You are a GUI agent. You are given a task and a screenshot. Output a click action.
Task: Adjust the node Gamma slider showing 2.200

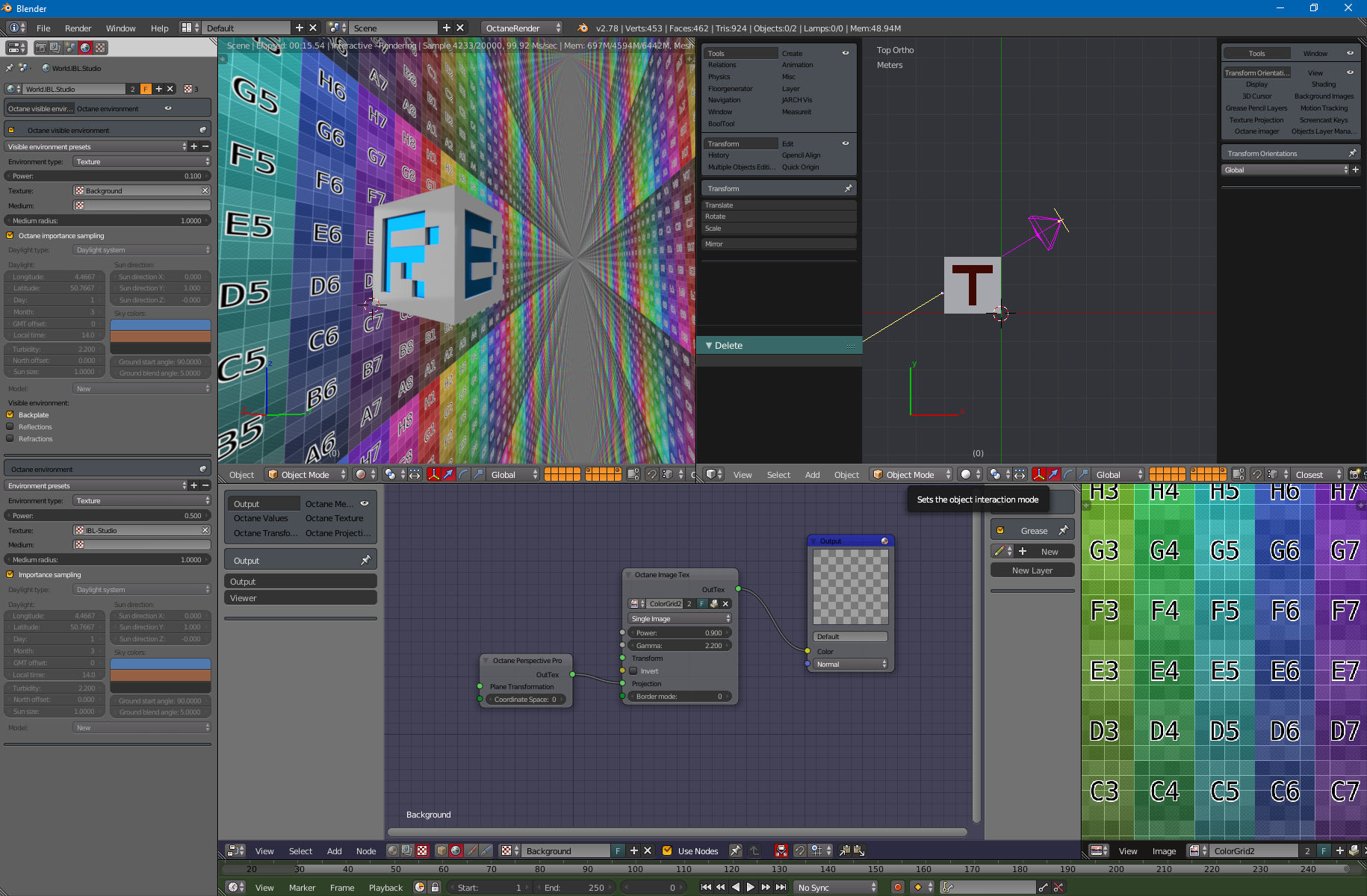click(x=680, y=646)
